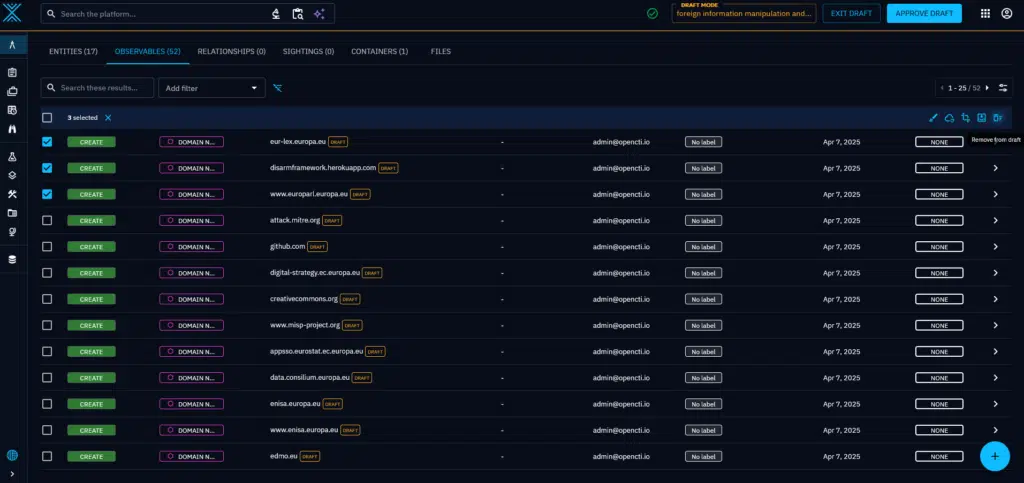Click the sparkle AI assistant icon in search bar

click(x=319, y=14)
